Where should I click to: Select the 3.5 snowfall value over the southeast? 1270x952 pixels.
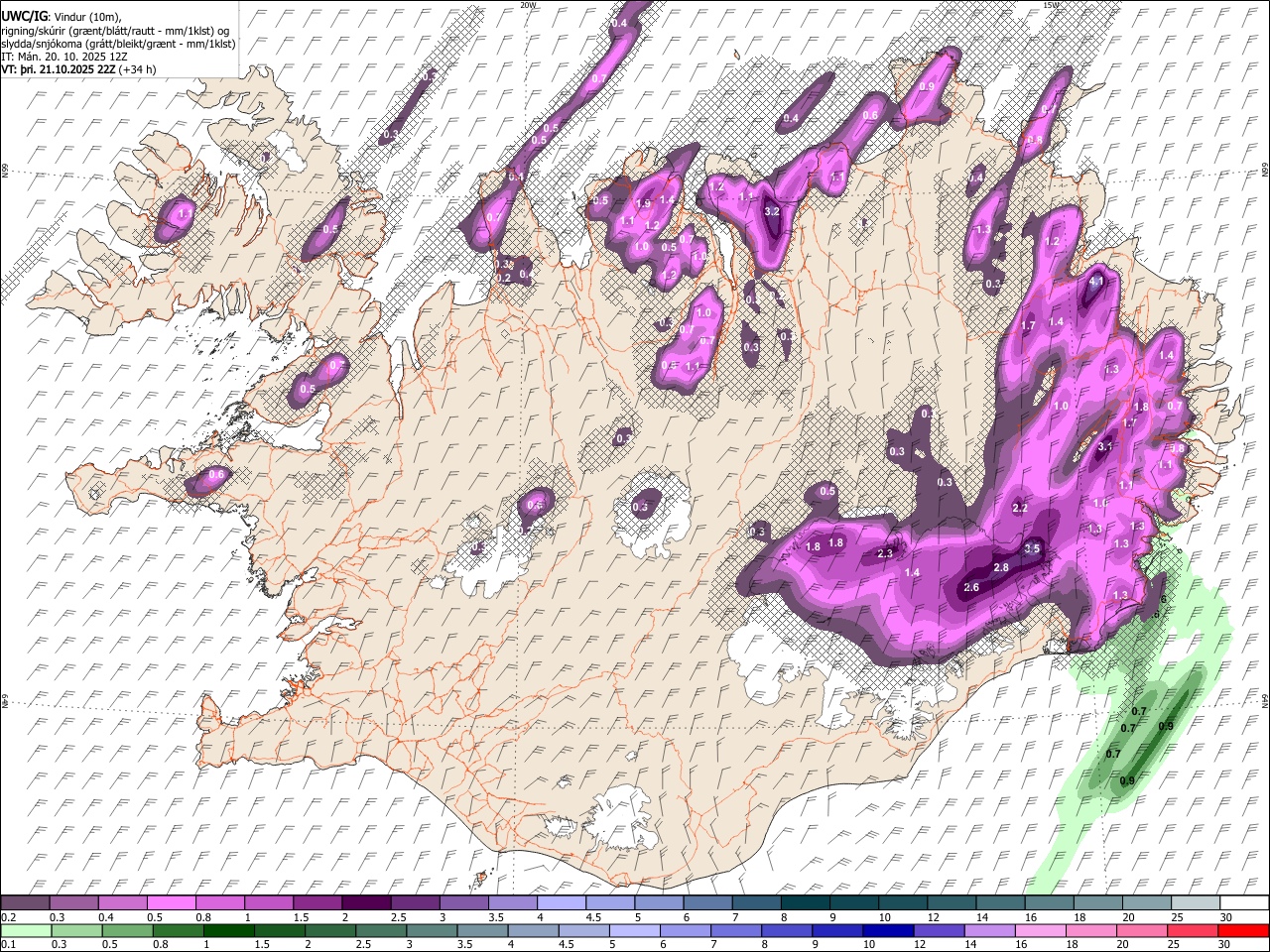tap(1032, 548)
